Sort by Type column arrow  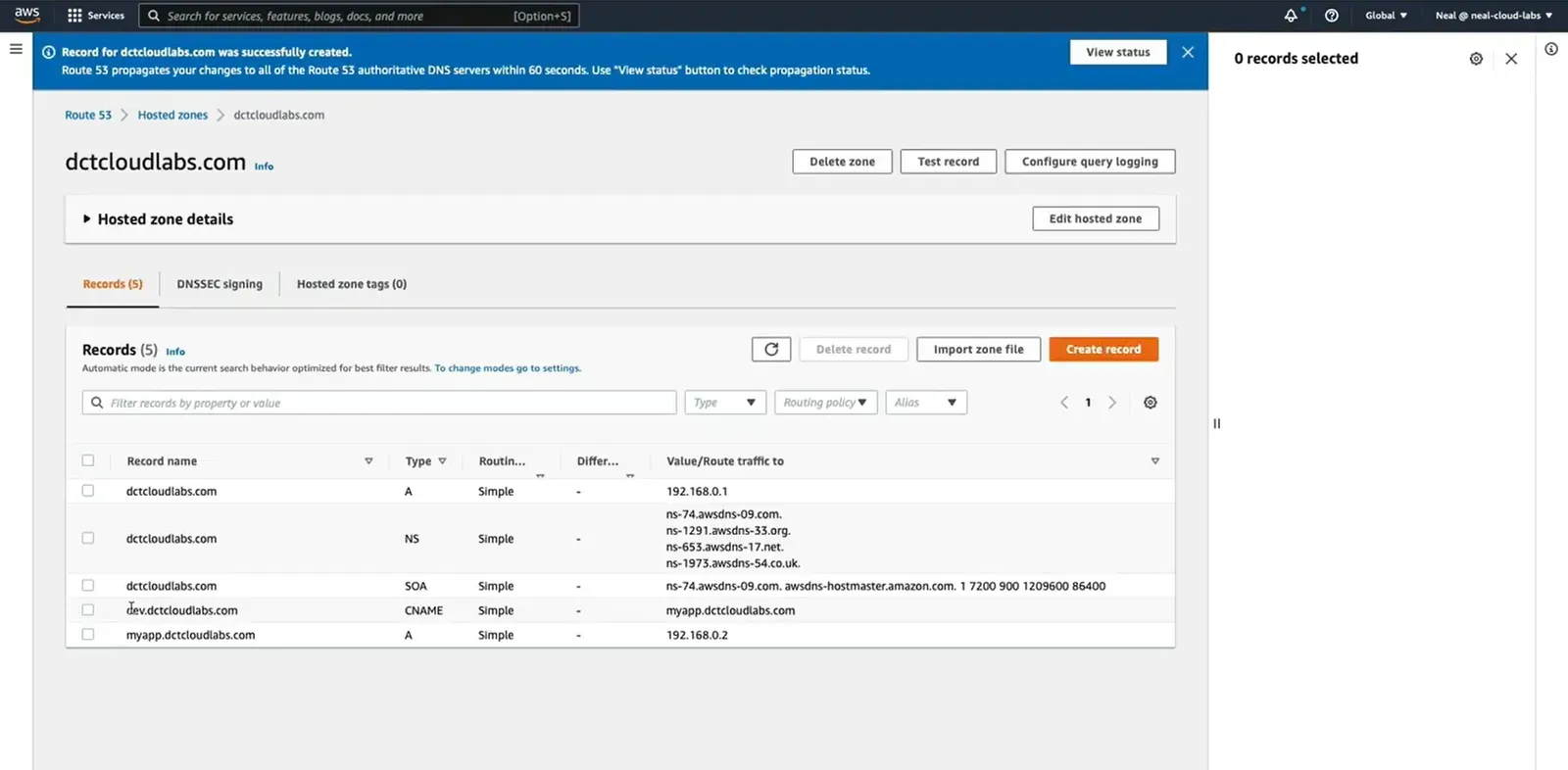[442, 461]
